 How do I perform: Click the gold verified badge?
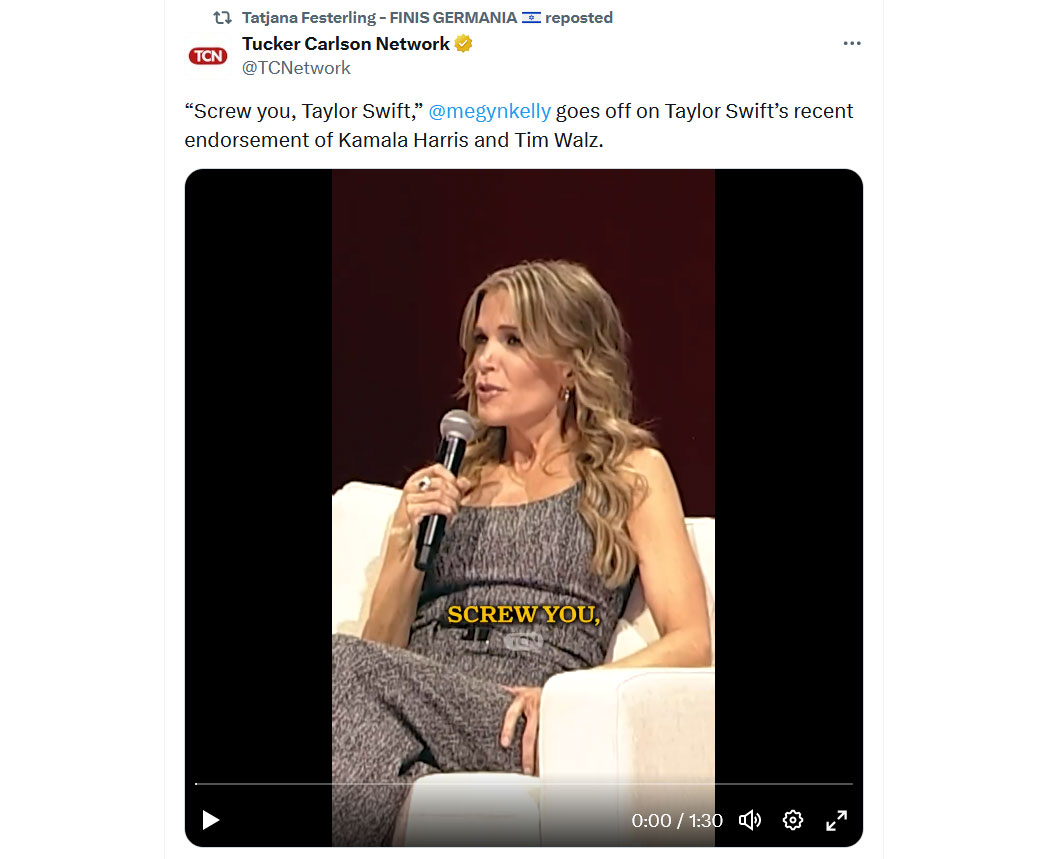(x=463, y=44)
